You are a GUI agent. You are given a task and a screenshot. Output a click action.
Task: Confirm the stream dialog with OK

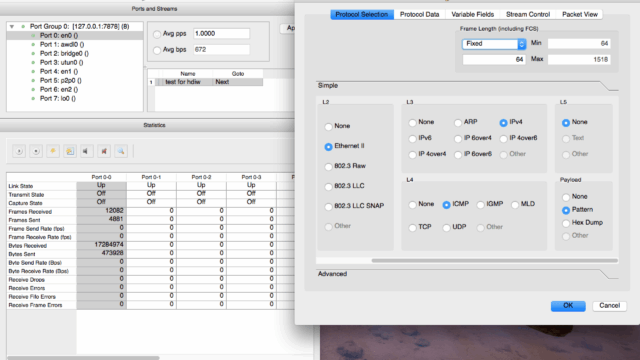568,306
